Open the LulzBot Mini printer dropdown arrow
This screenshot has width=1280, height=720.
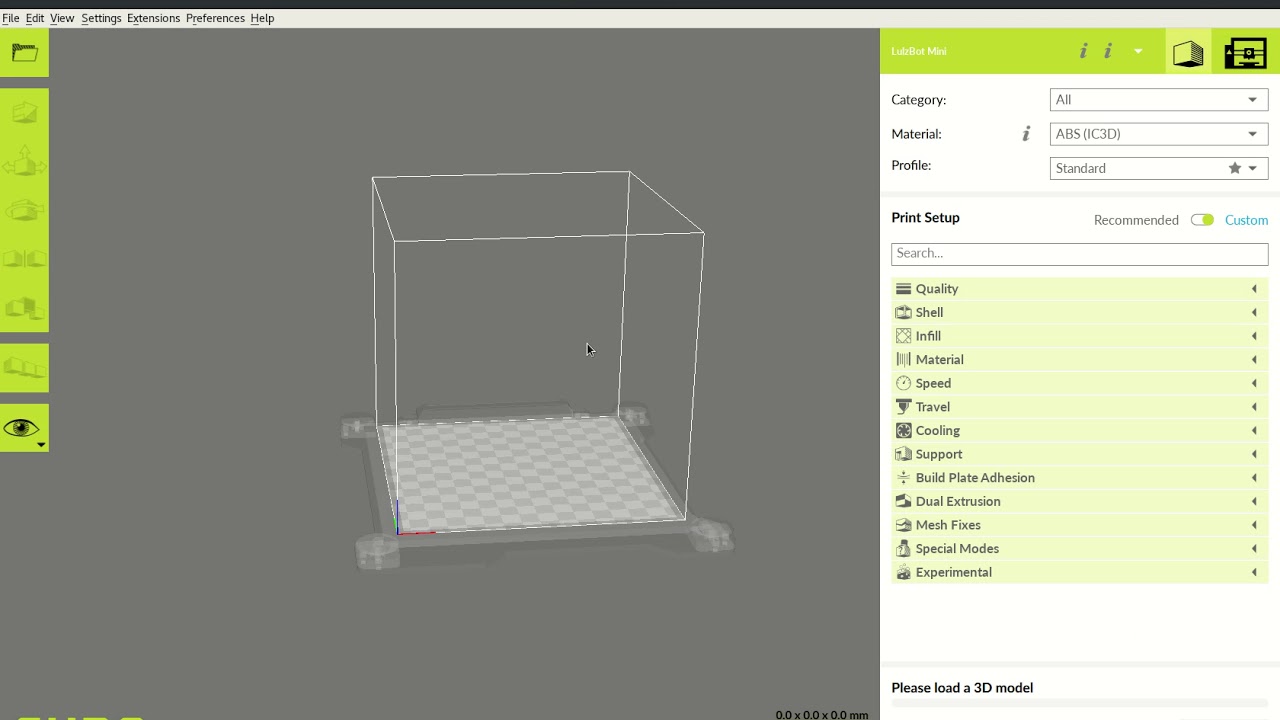(1138, 51)
